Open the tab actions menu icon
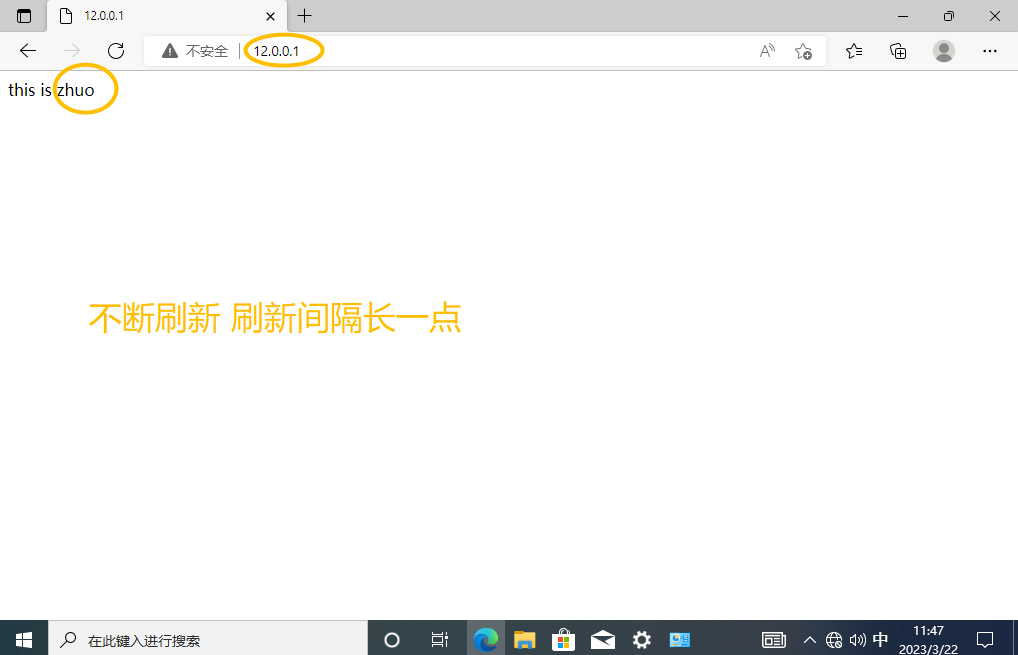This screenshot has width=1018, height=655. (24, 16)
